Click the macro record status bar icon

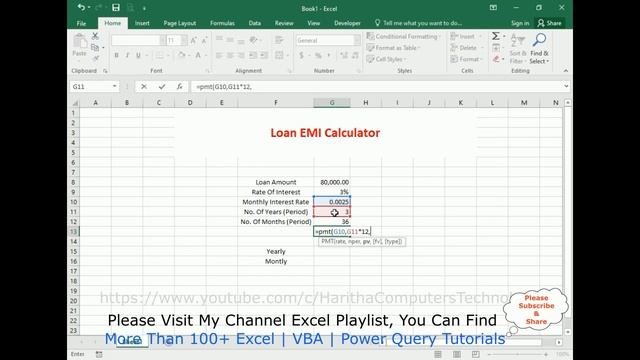pos(99,354)
